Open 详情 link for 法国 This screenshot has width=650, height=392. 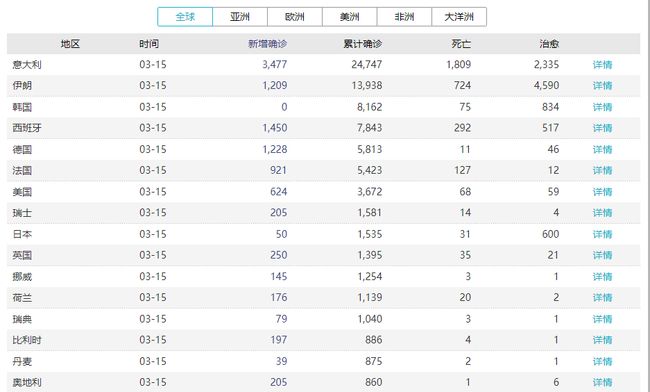[602, 170]
